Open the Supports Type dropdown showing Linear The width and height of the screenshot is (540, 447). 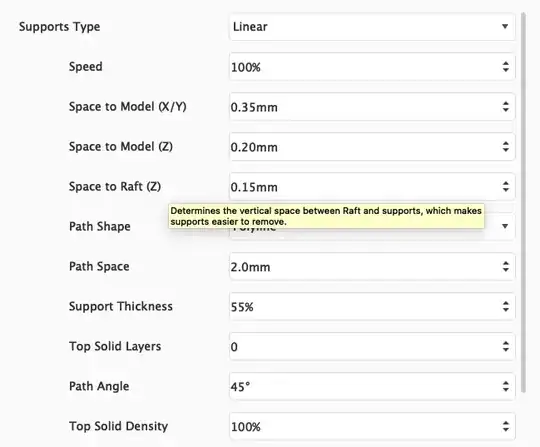(372, 27)
